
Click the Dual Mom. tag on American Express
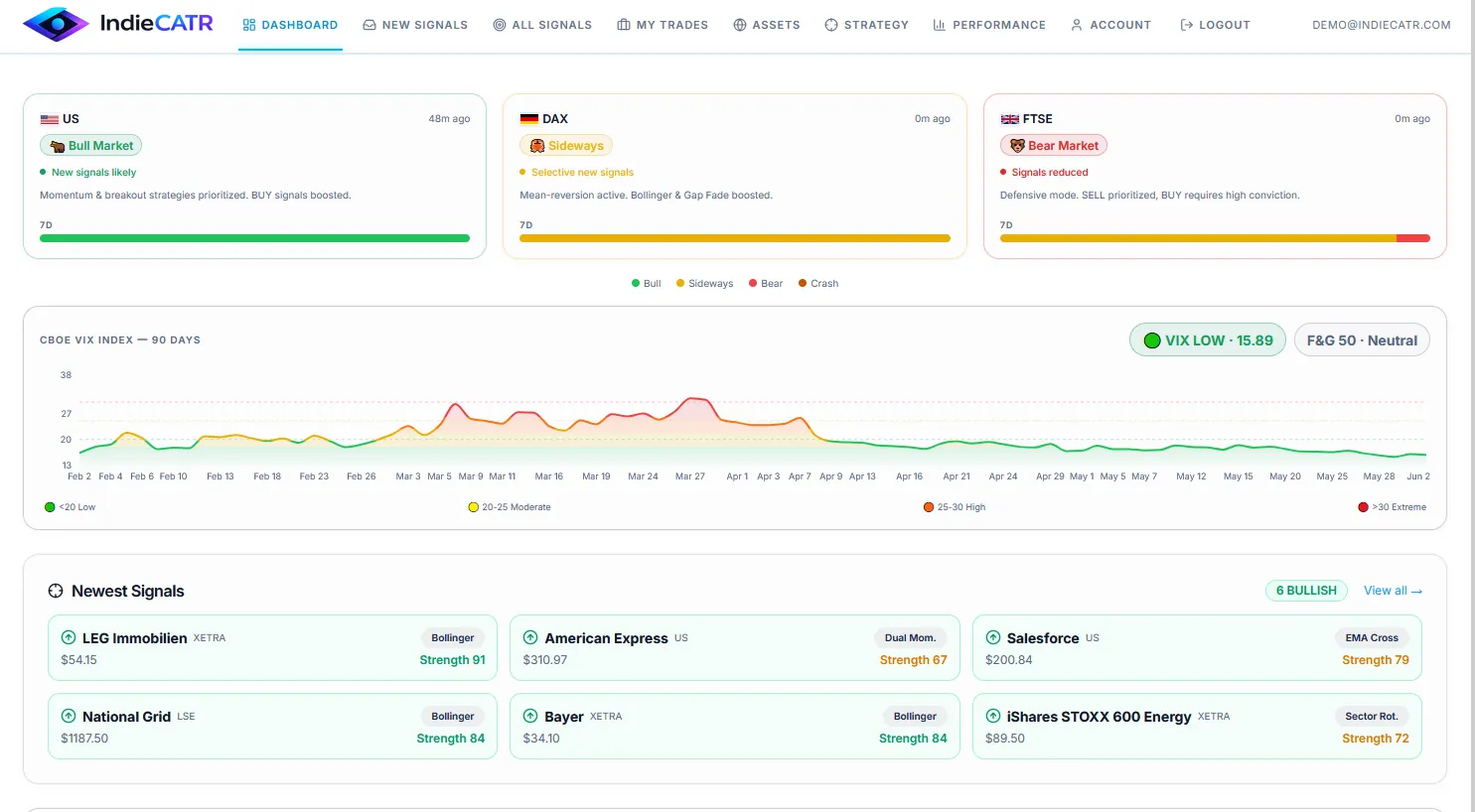pyautogui.click(x=910, y=638)
